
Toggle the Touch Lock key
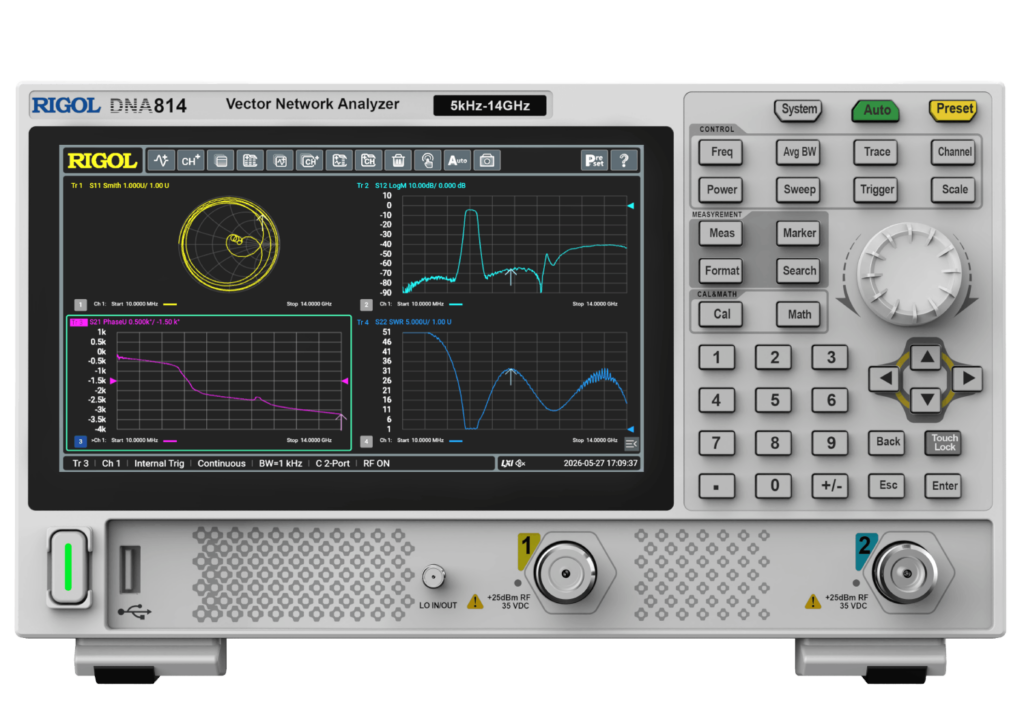[944, 443]
